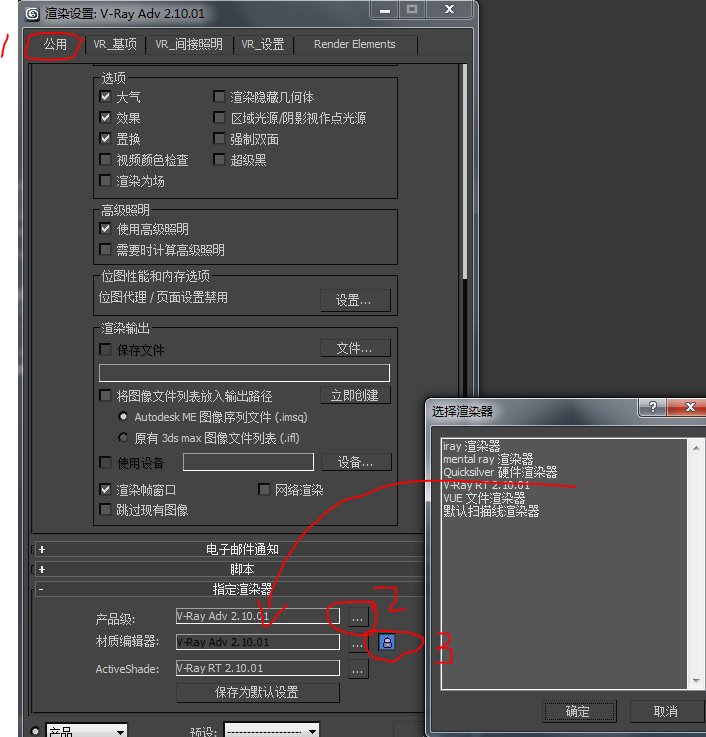The height and width of the screenshot is (737, 706).
Task: Enable 渲染隐藏几何体 checkbox
Action: click(219, 96)
